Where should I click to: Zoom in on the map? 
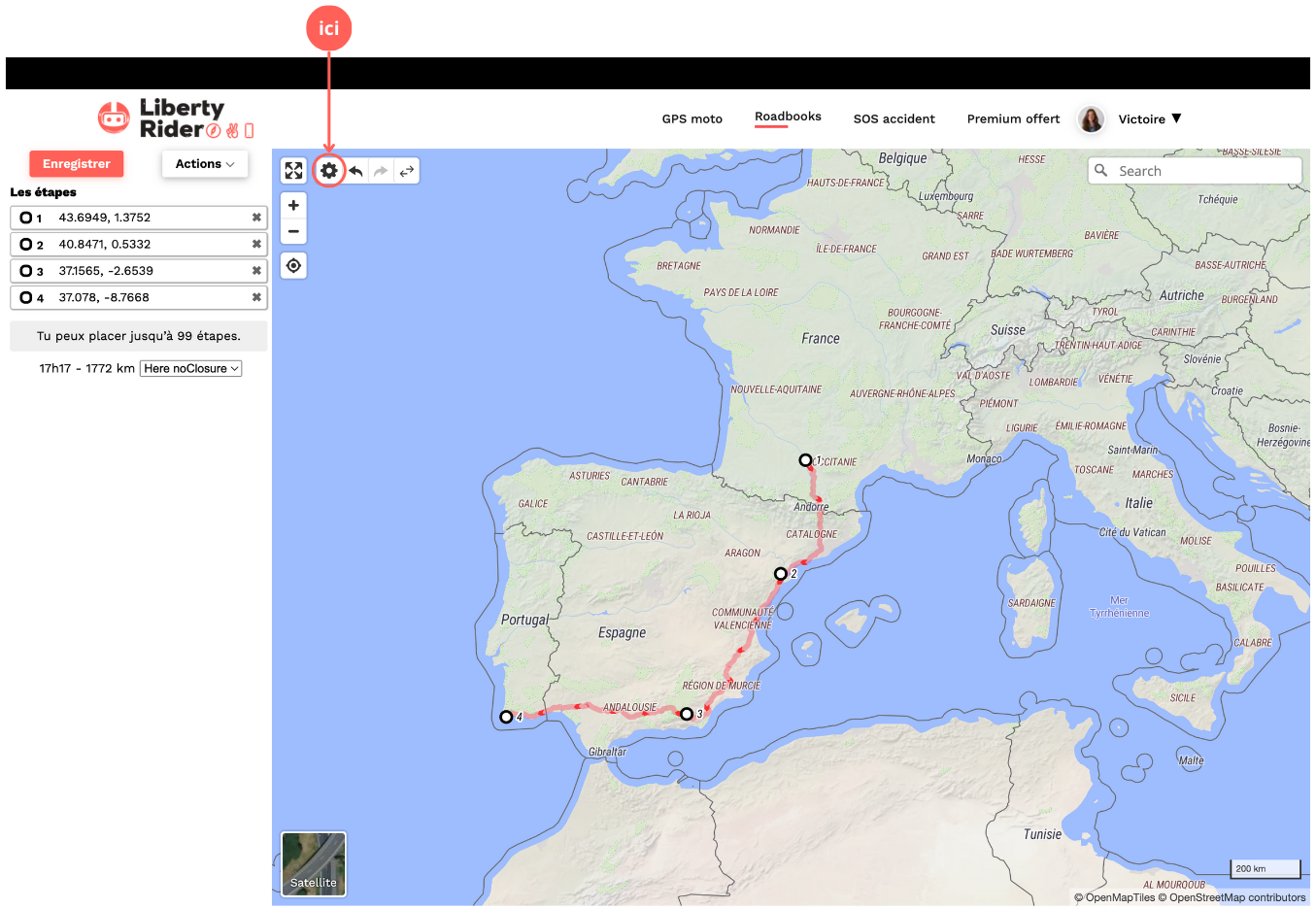coord(293,205)
